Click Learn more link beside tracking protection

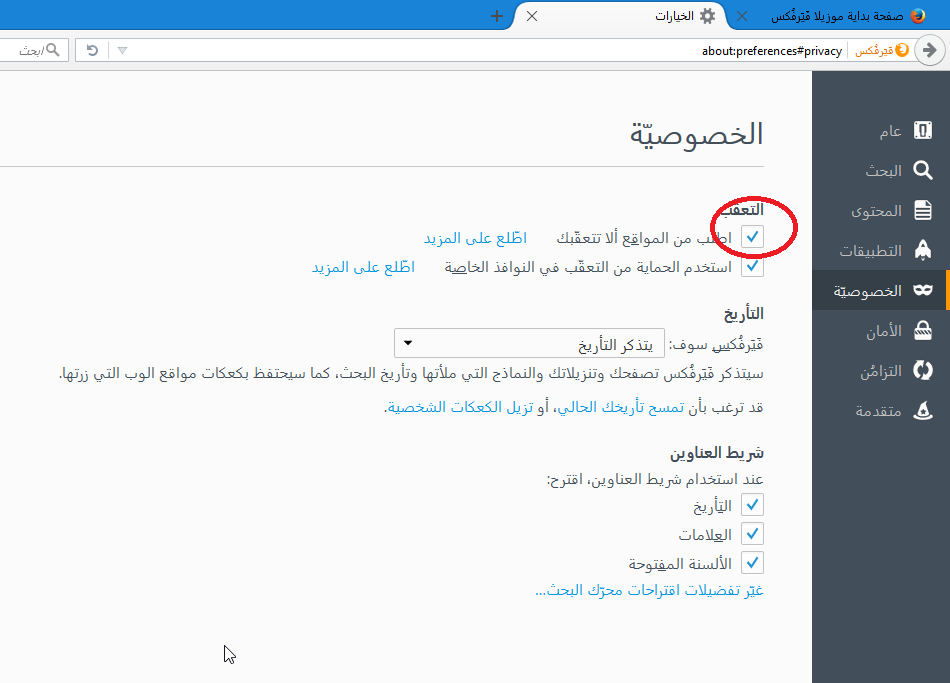(364, 267)
